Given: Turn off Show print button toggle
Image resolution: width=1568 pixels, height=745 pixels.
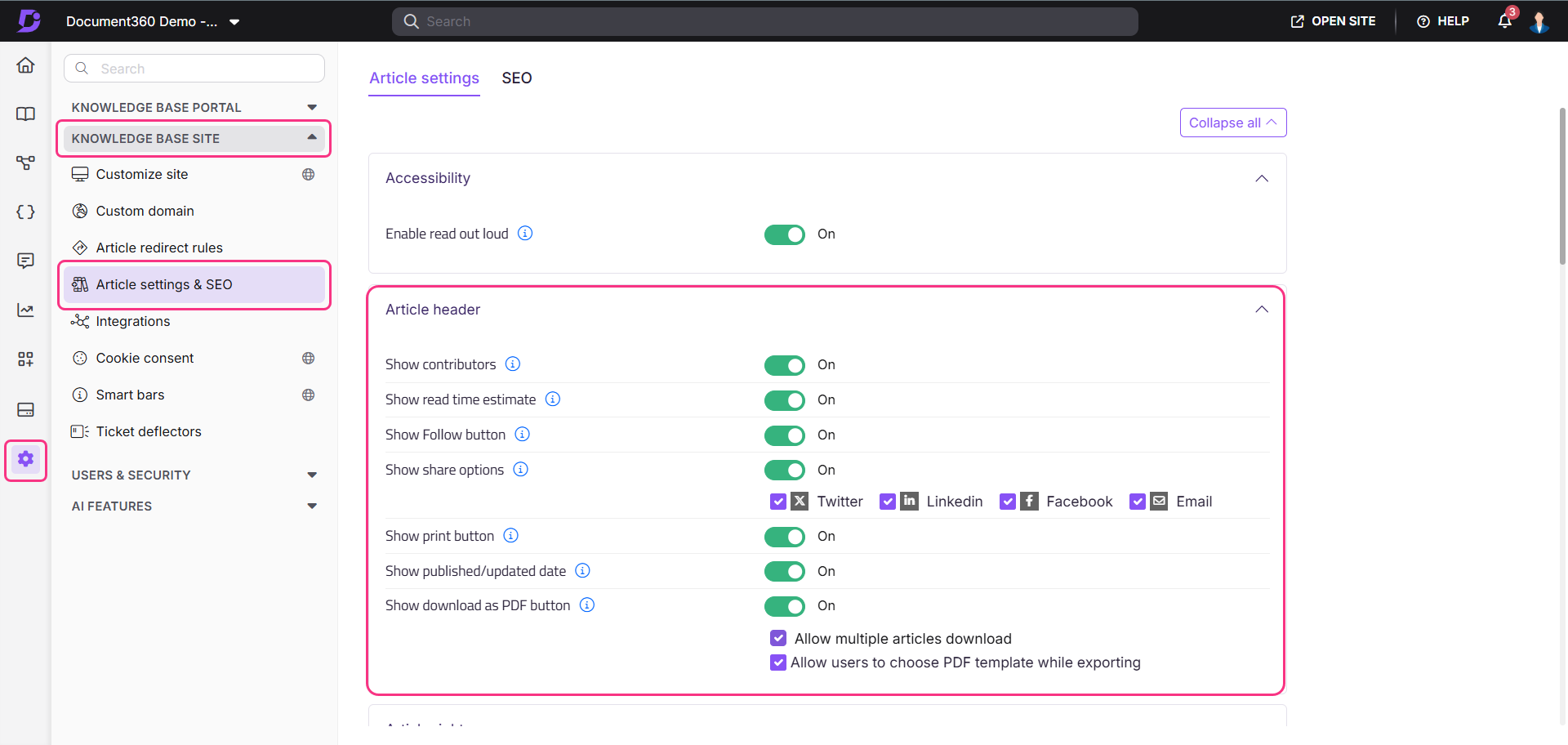Looking at the screenshot, I should coord(784,537).
